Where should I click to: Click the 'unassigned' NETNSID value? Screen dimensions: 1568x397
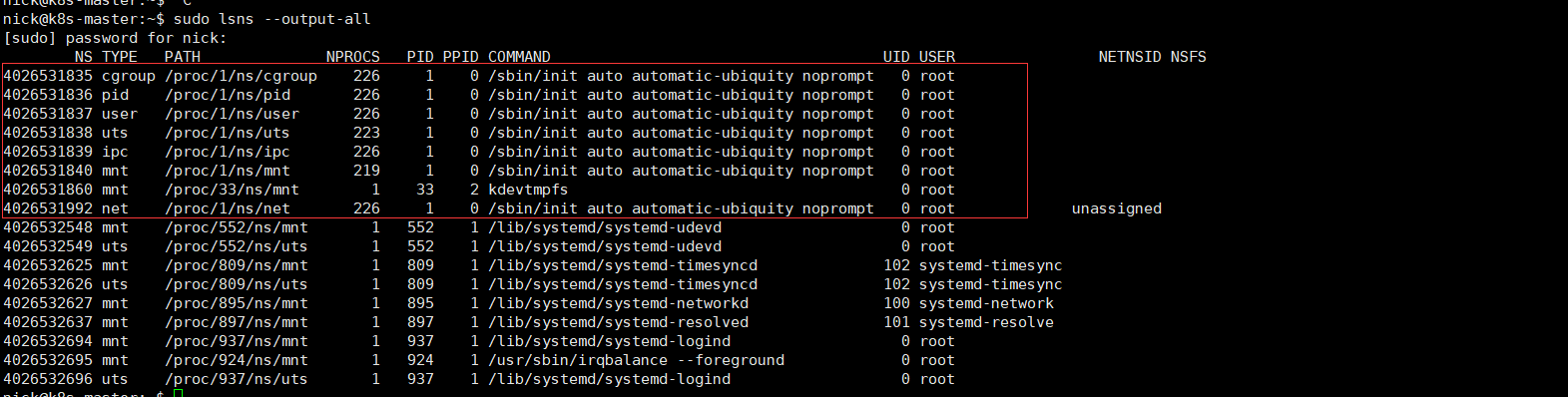1117,208
